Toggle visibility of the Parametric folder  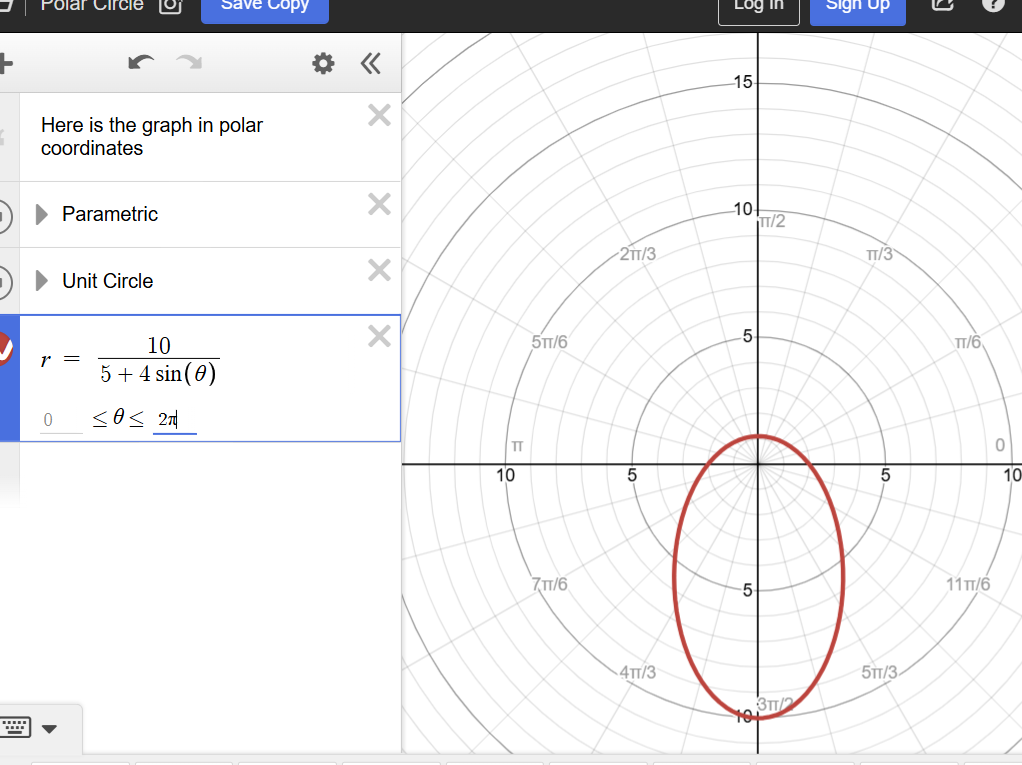pos(4,215)
